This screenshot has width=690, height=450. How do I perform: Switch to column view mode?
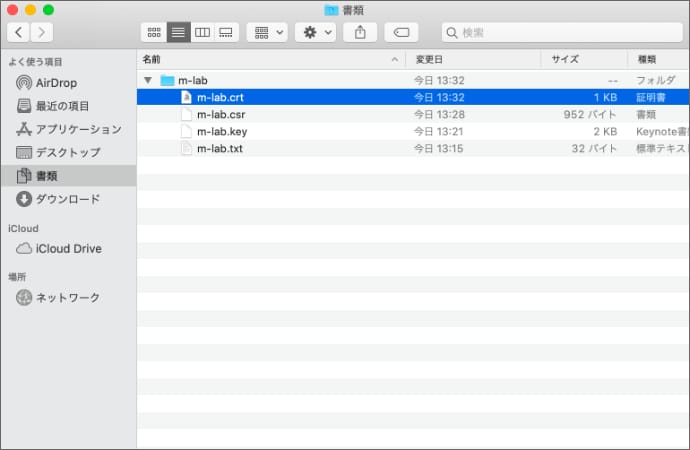(x=202, y=32)
